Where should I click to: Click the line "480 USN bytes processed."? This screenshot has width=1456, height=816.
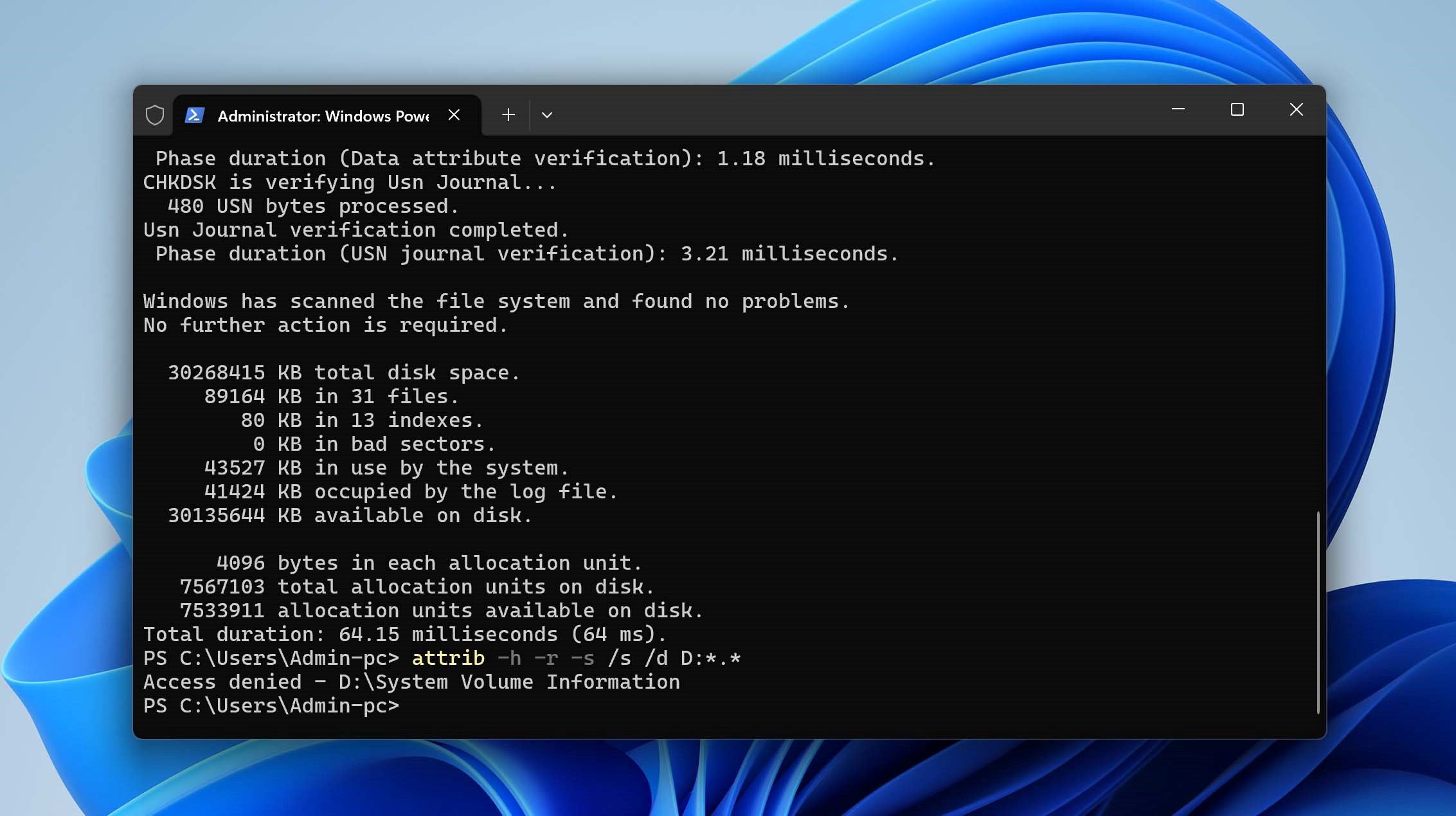313,206
